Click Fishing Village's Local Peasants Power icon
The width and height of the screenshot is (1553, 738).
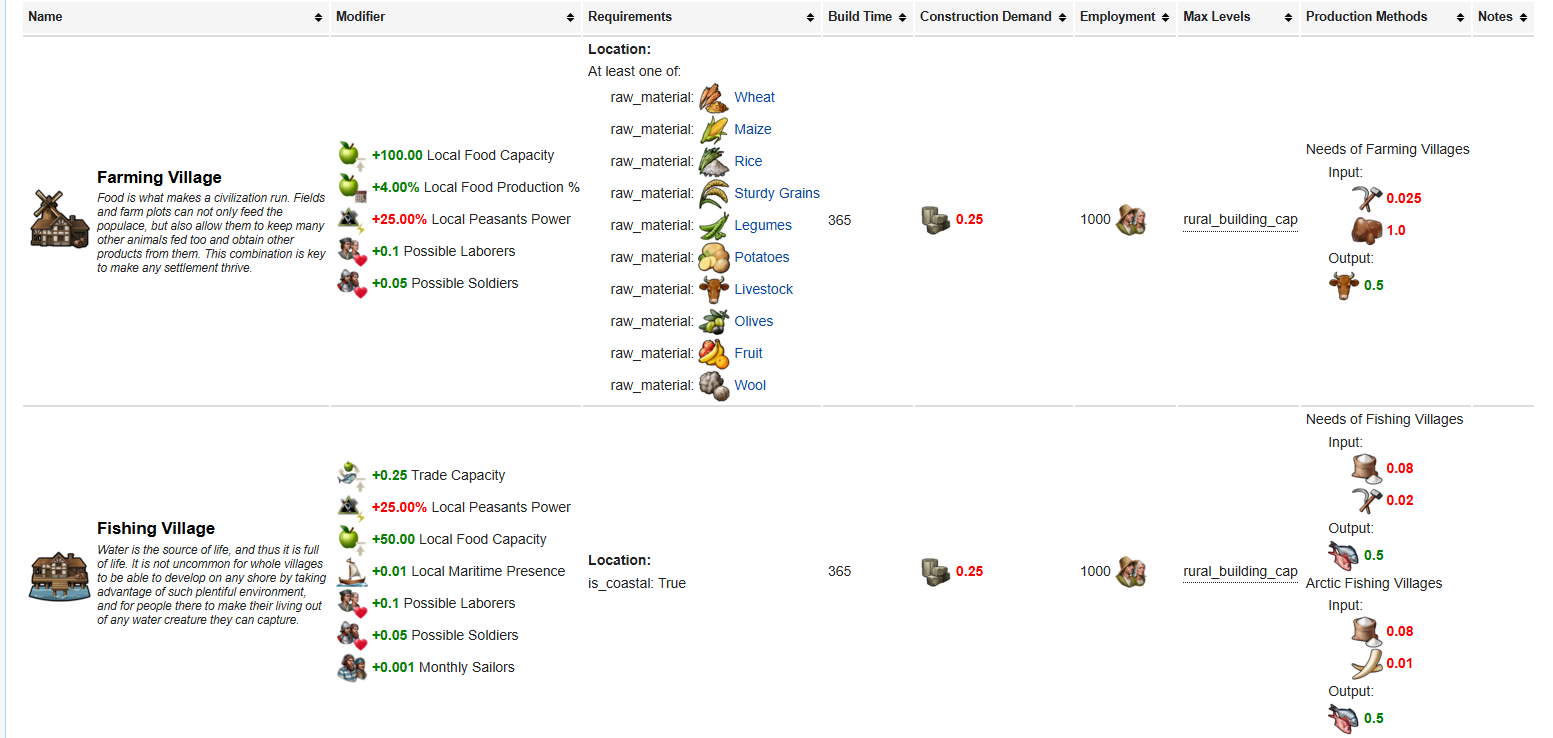(352, 507)
